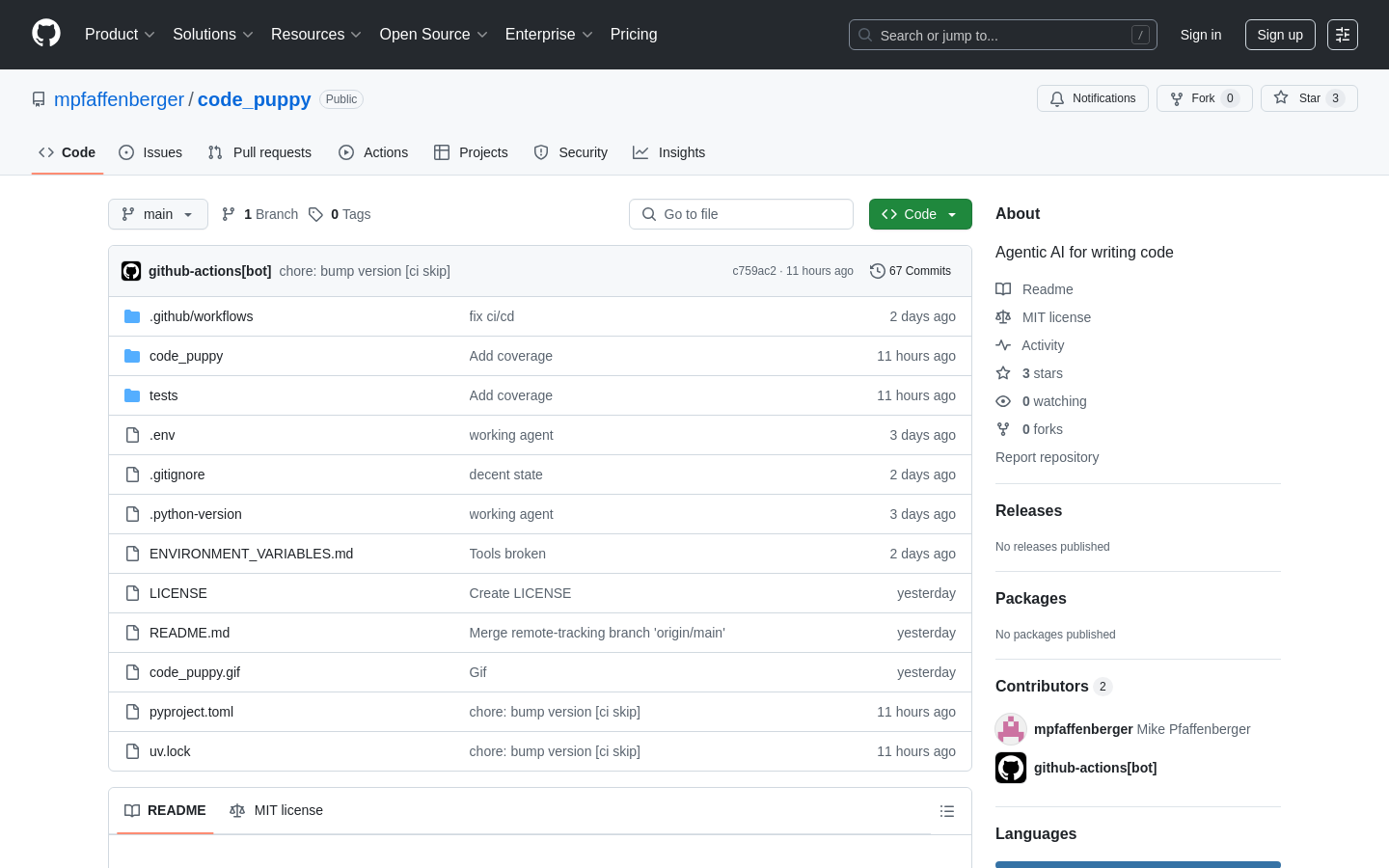This screenshot has width=1389, height=868.
Task: Open the Pricing page
Action: pos(634,35)
